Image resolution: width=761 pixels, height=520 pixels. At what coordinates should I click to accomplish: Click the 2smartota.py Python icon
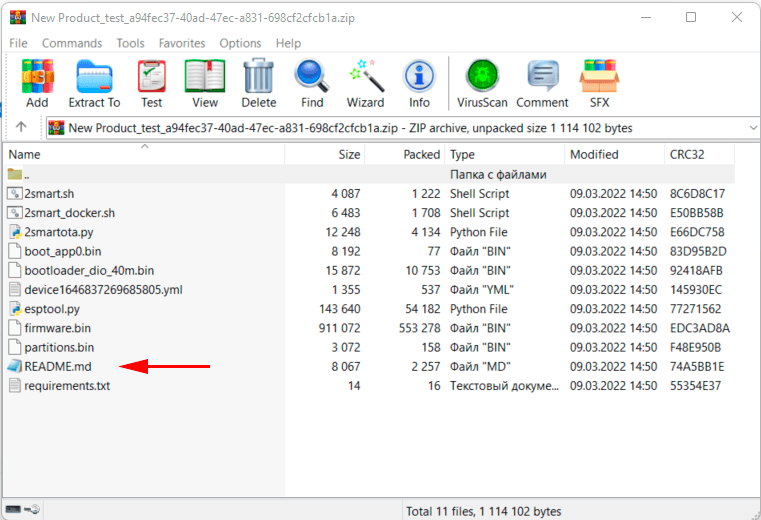coord(16,232)
